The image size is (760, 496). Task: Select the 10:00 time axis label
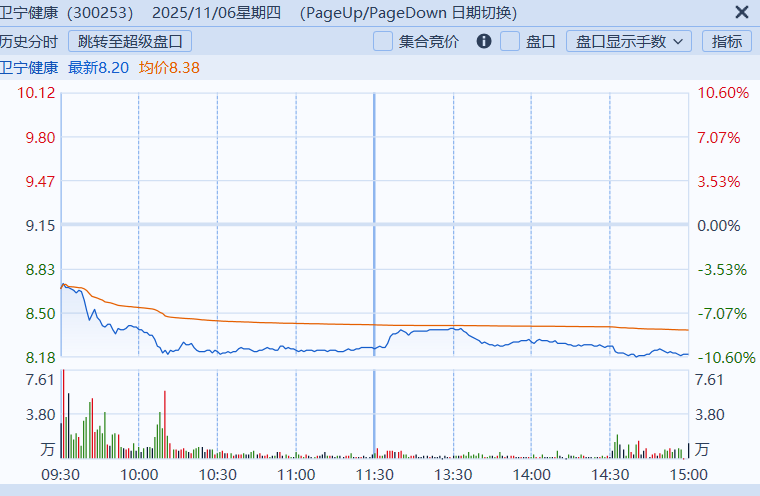coord(138,474)
